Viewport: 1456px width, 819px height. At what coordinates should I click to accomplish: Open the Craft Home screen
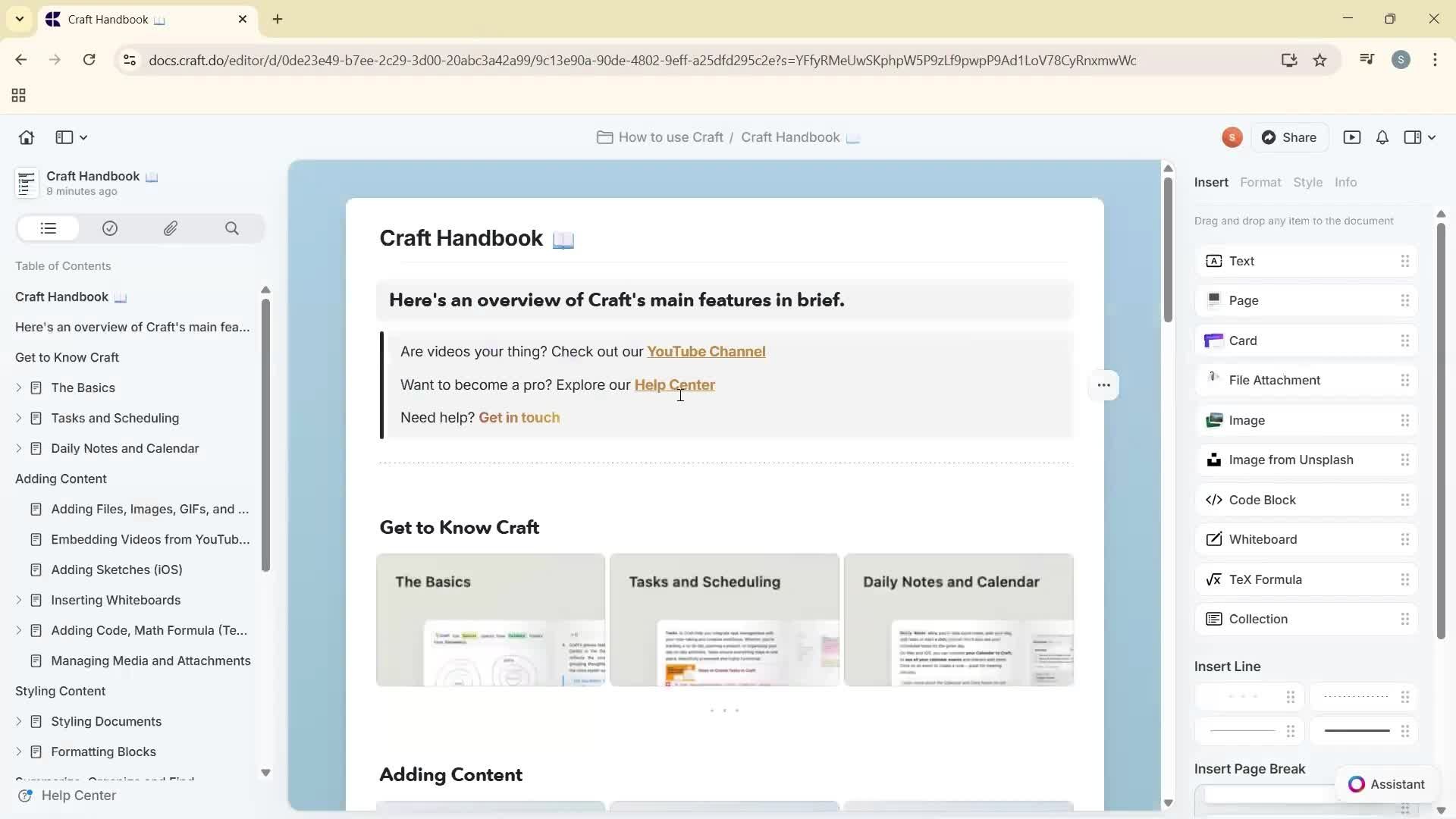(26, 137)
